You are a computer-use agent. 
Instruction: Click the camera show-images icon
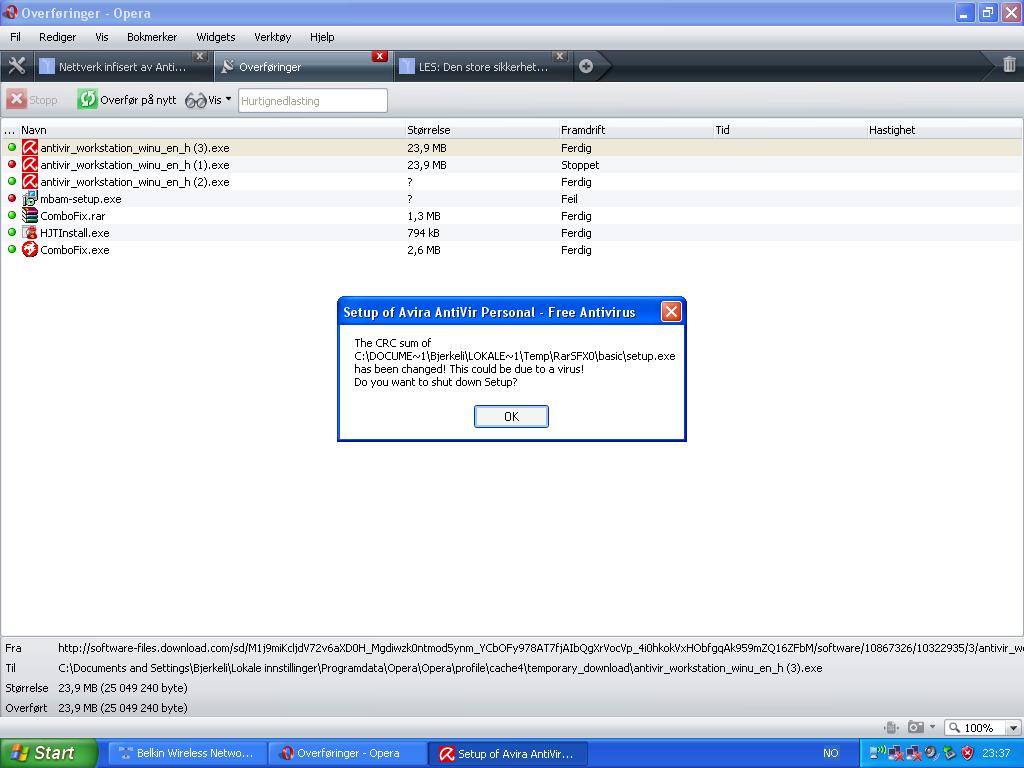point(916,727)
